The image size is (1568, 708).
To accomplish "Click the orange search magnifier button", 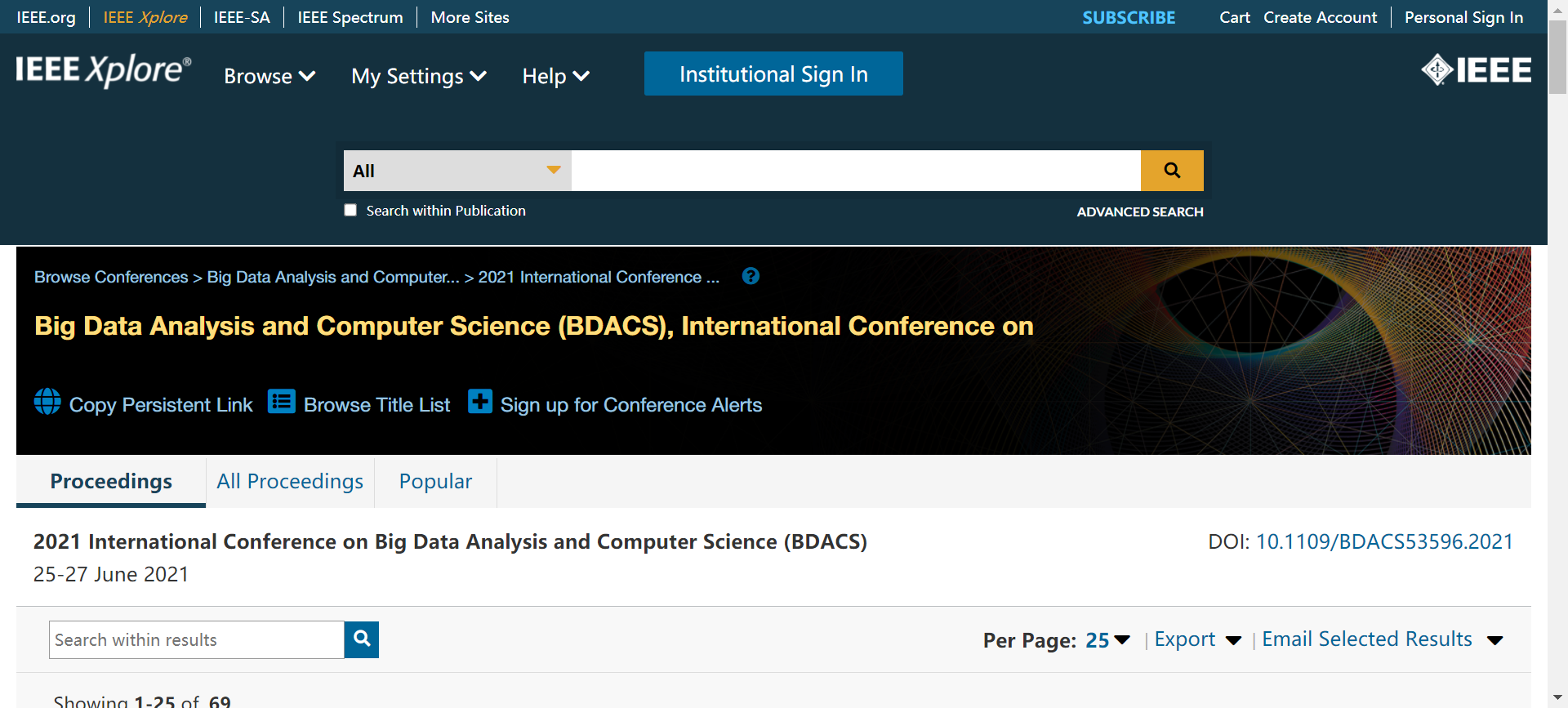I will pos(1172,171).
